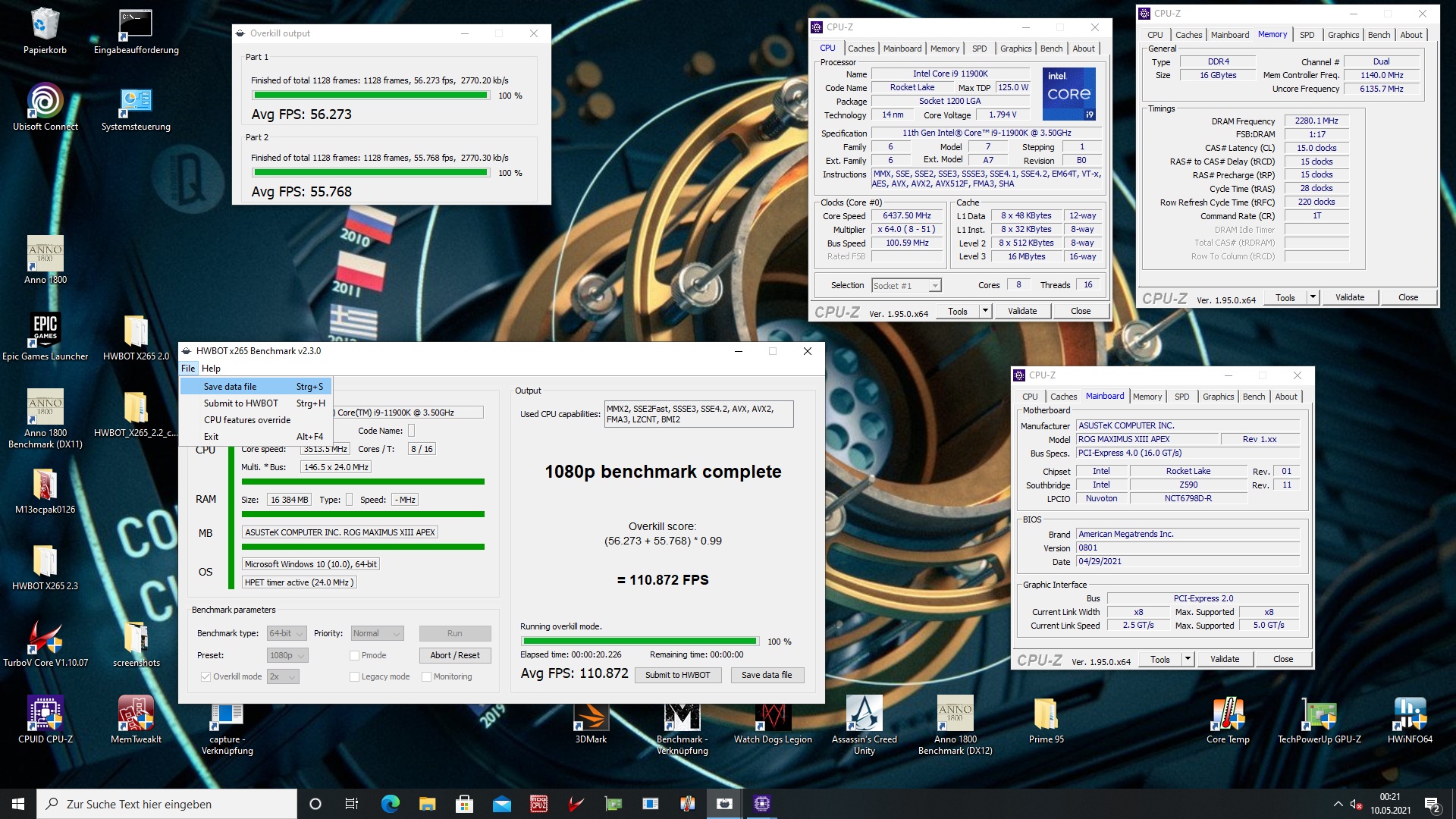Launch Watch Dogs Legion shortcut
The width and height of the screenshot is (1456, 819).
click(x=773, y=720)
